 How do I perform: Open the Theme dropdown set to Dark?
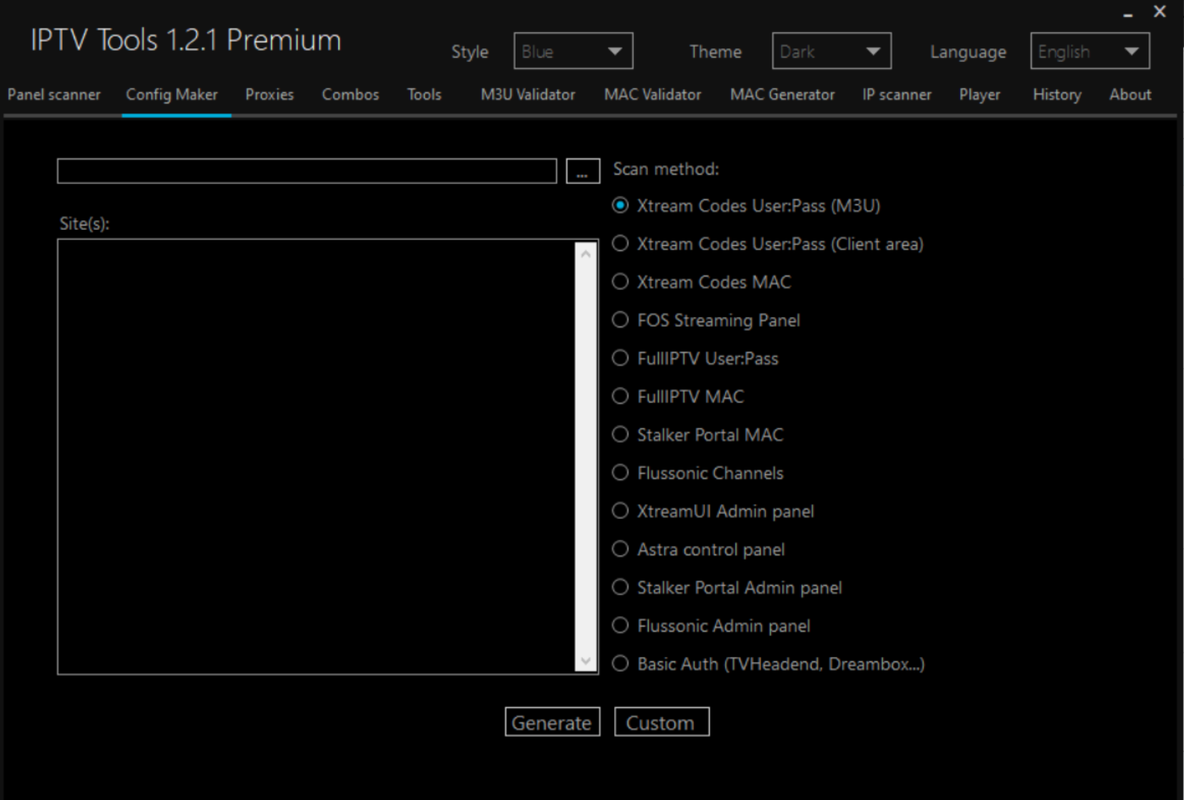831,51
